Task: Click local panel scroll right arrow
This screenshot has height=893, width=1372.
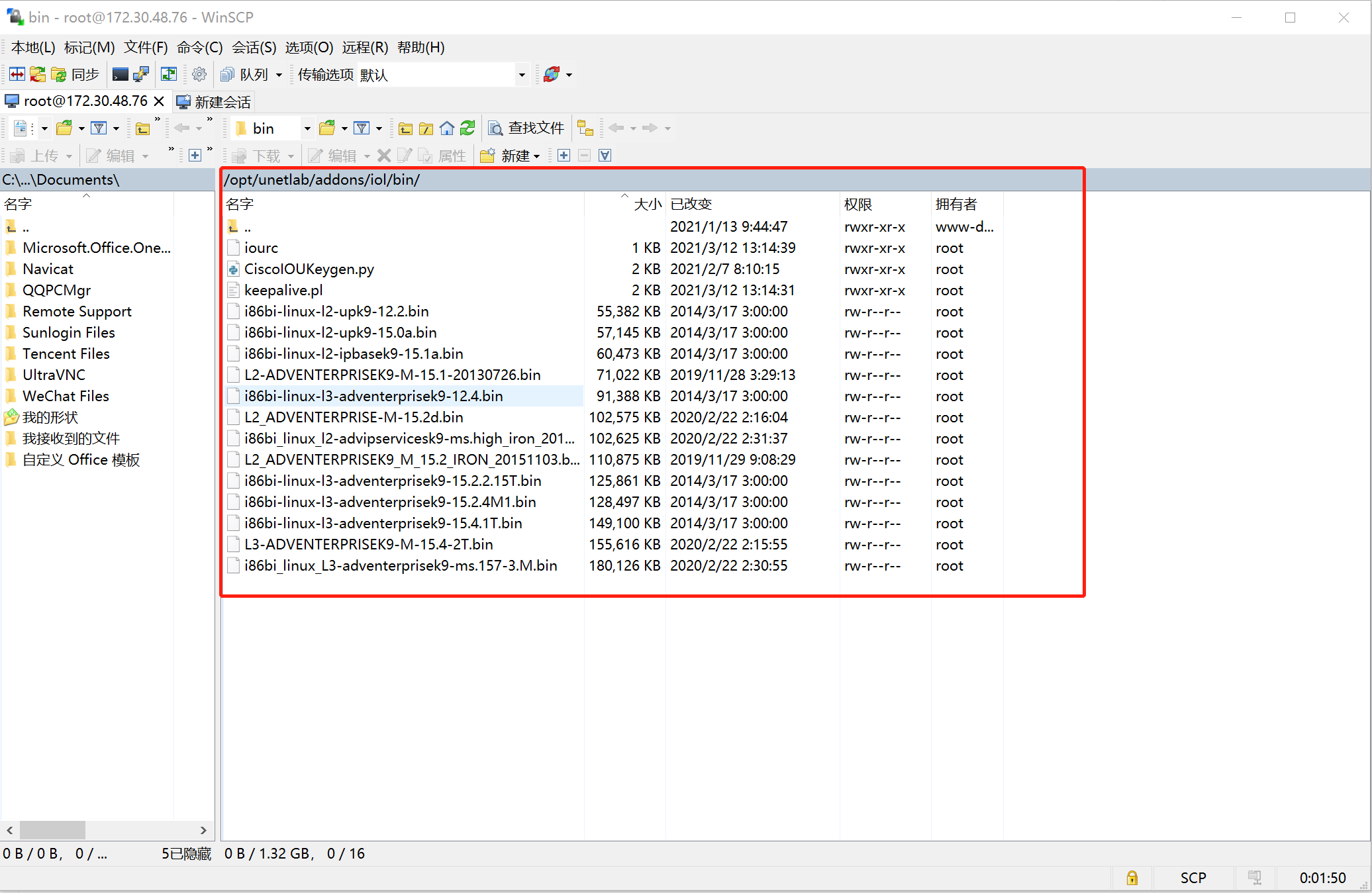Action: [x=203, y=829]
